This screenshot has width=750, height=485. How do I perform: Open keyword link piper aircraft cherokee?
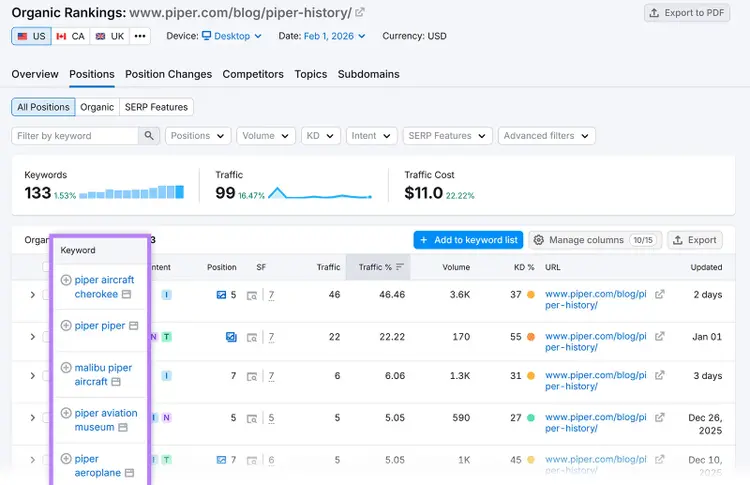[104, 287]
